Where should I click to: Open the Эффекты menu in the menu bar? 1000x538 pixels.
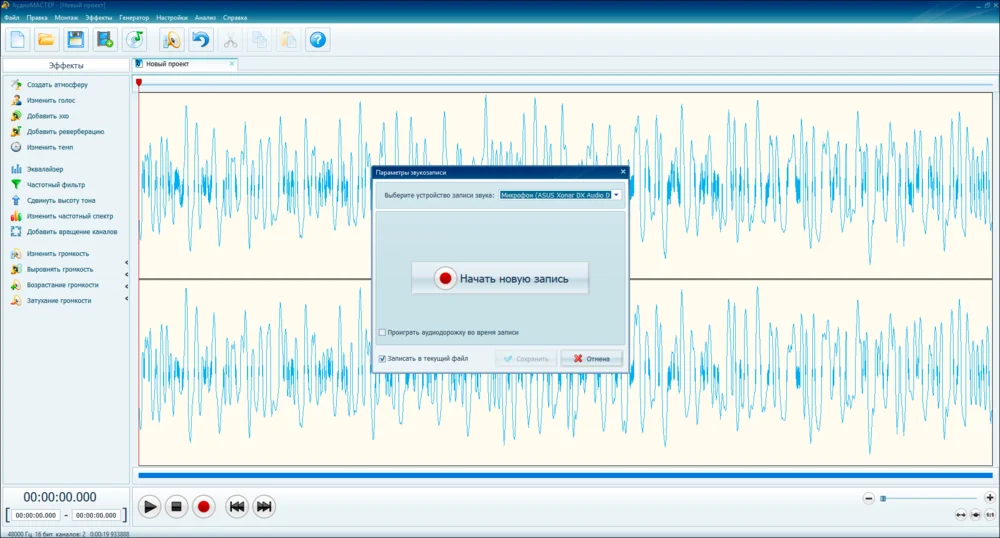pos(99,18)
